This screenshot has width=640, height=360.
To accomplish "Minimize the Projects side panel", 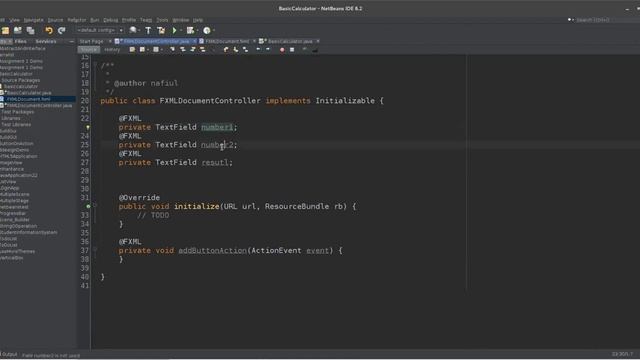I will coord(72,42).
